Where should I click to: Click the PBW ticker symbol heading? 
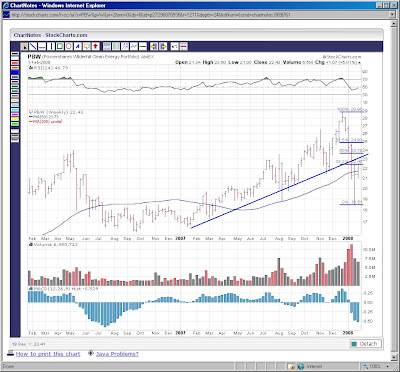click(x=34, y=57)
